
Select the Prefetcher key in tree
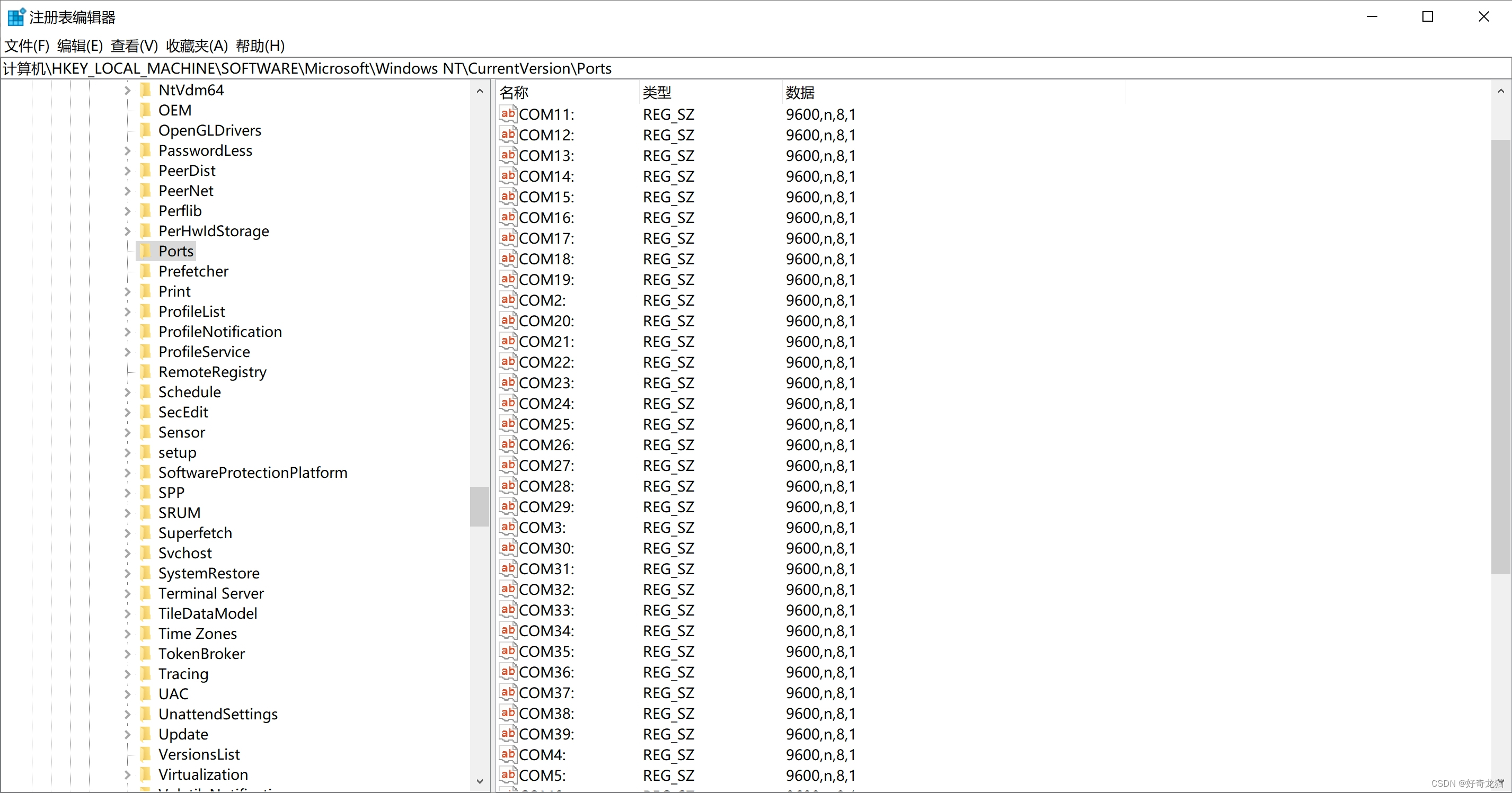(x=193, y=271)
